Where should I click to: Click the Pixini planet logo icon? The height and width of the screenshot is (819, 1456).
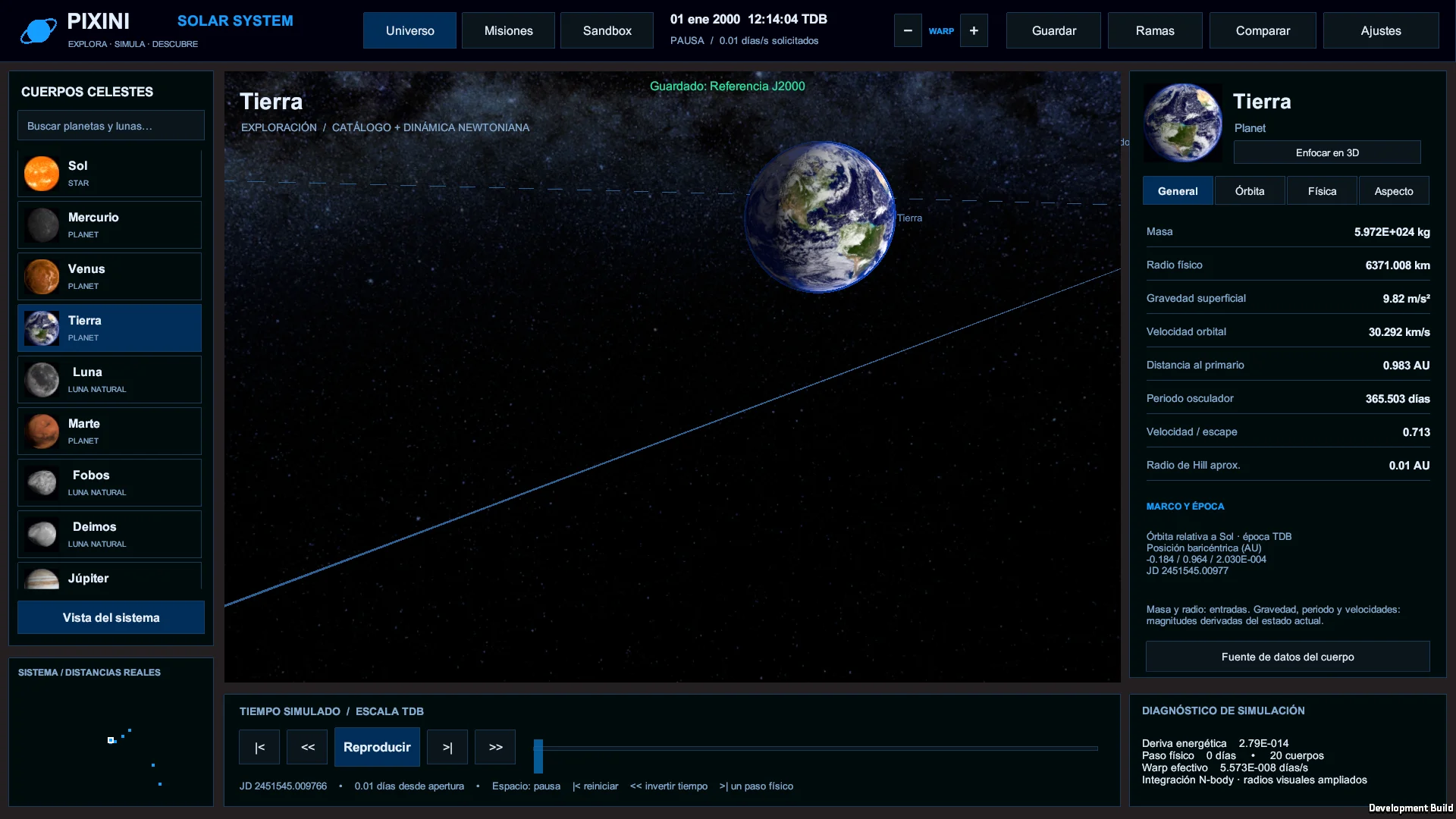[38, 31]
